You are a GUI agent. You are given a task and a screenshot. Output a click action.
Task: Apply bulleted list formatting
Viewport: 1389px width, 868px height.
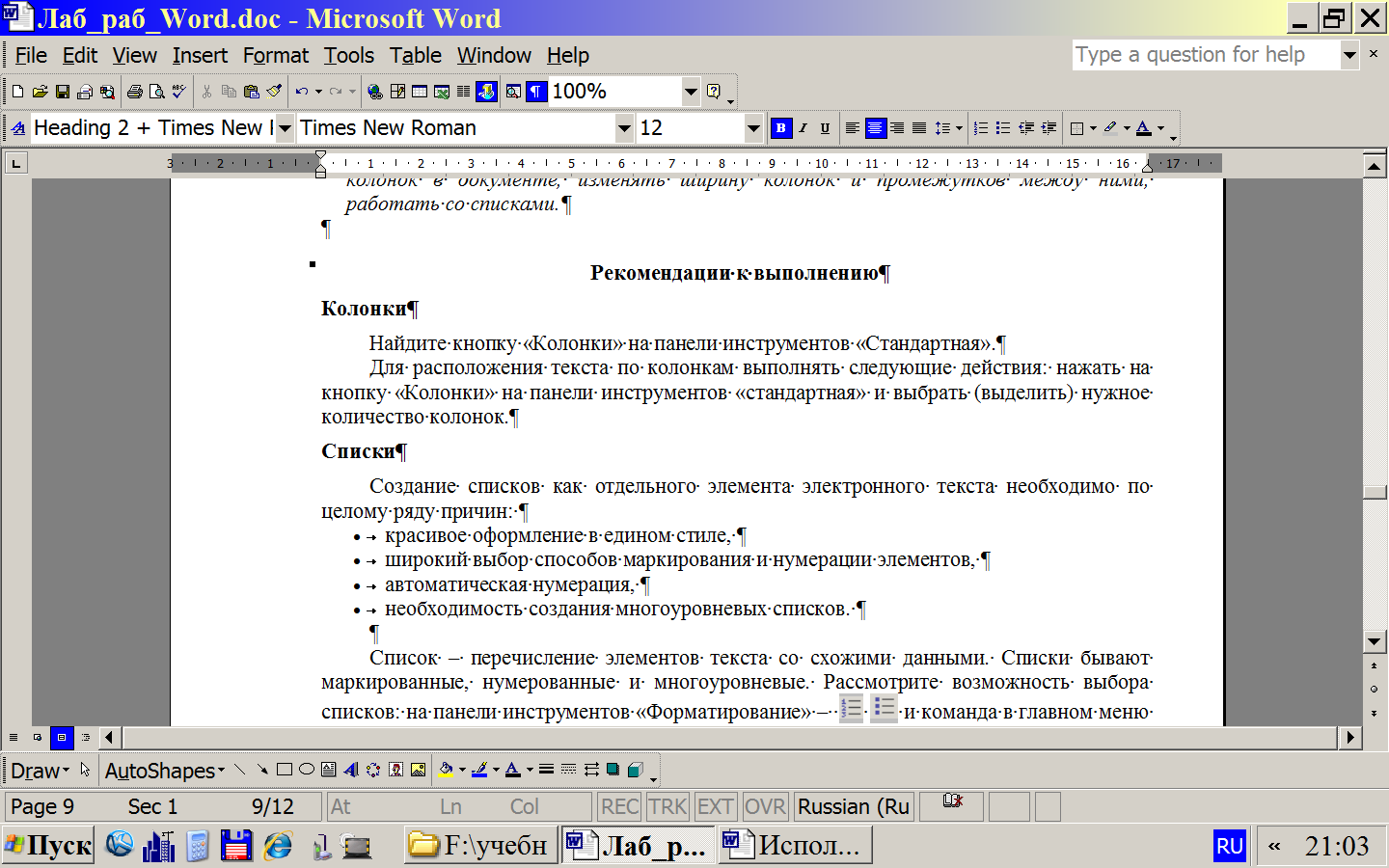click(x=1003, y=128)
